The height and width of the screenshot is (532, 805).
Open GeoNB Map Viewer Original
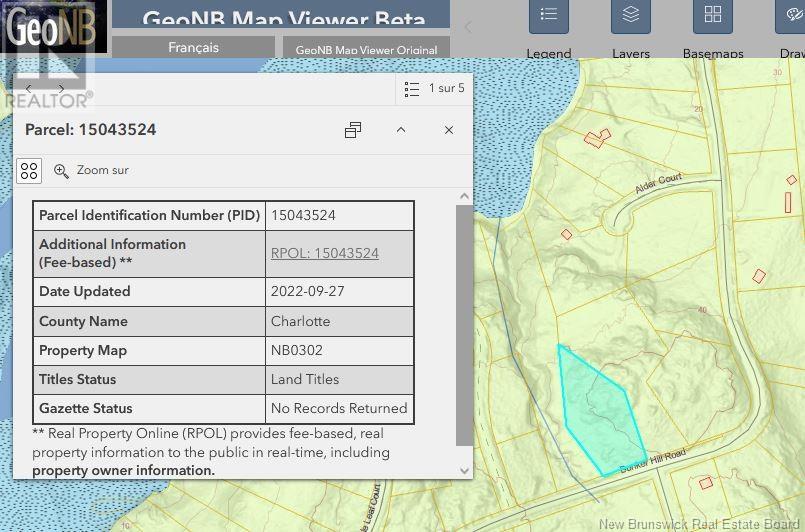tap(367, 49)
